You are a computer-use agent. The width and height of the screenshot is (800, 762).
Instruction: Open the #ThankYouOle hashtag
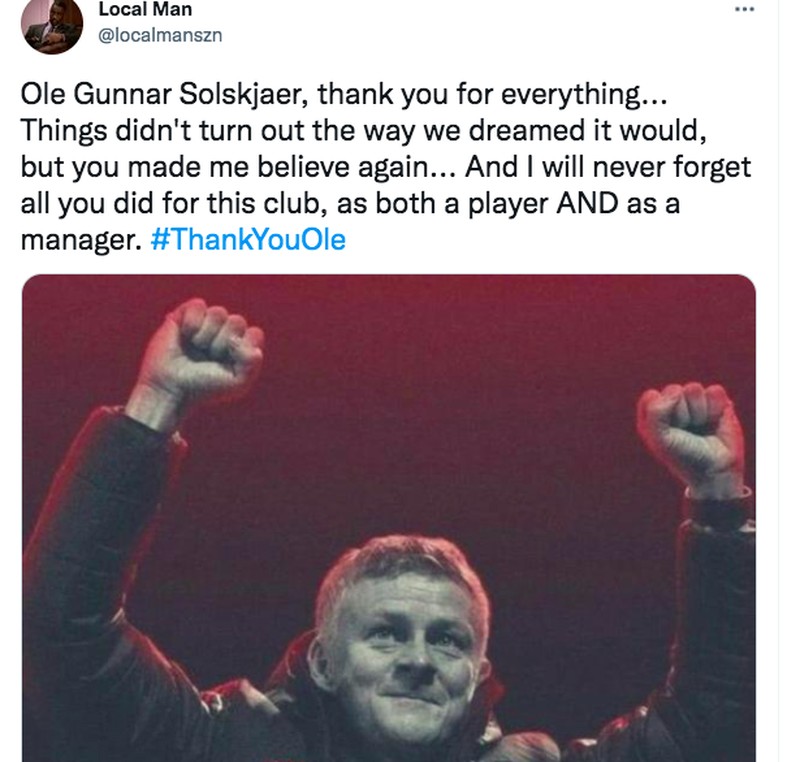point(252,242)
